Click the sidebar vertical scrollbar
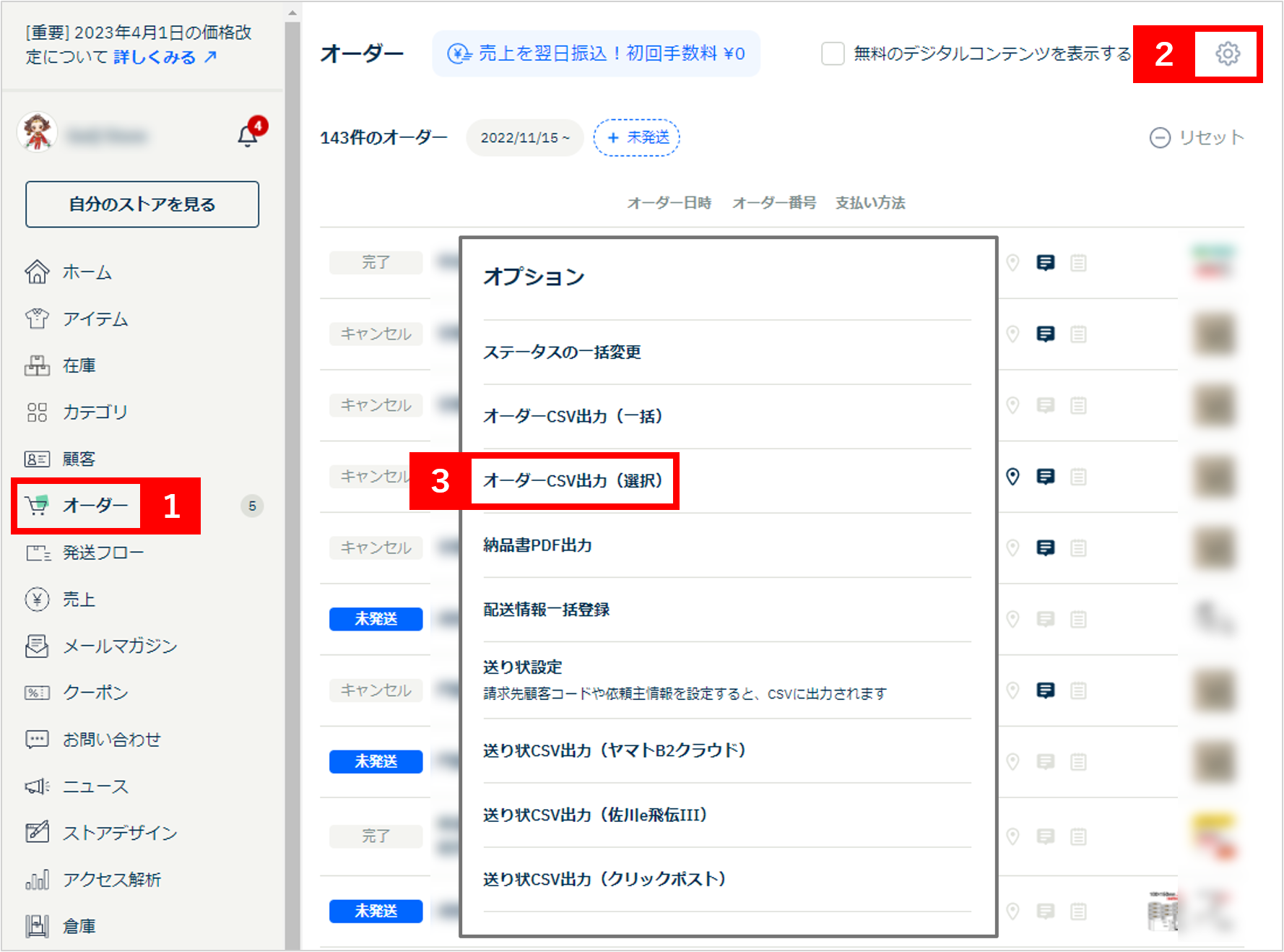Viewport: 1284px width, 952px height. pyautogui.click(x=292, y=477)
